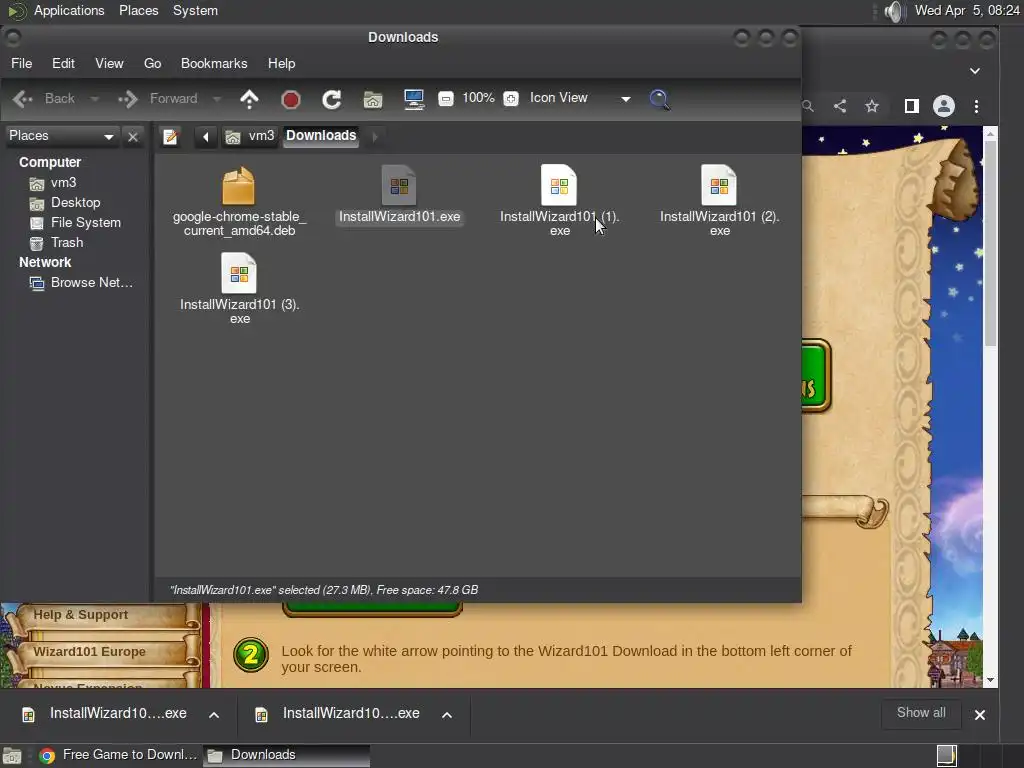Zoom in with the plus icon
1024x768 pixels.
coord(511,99)
